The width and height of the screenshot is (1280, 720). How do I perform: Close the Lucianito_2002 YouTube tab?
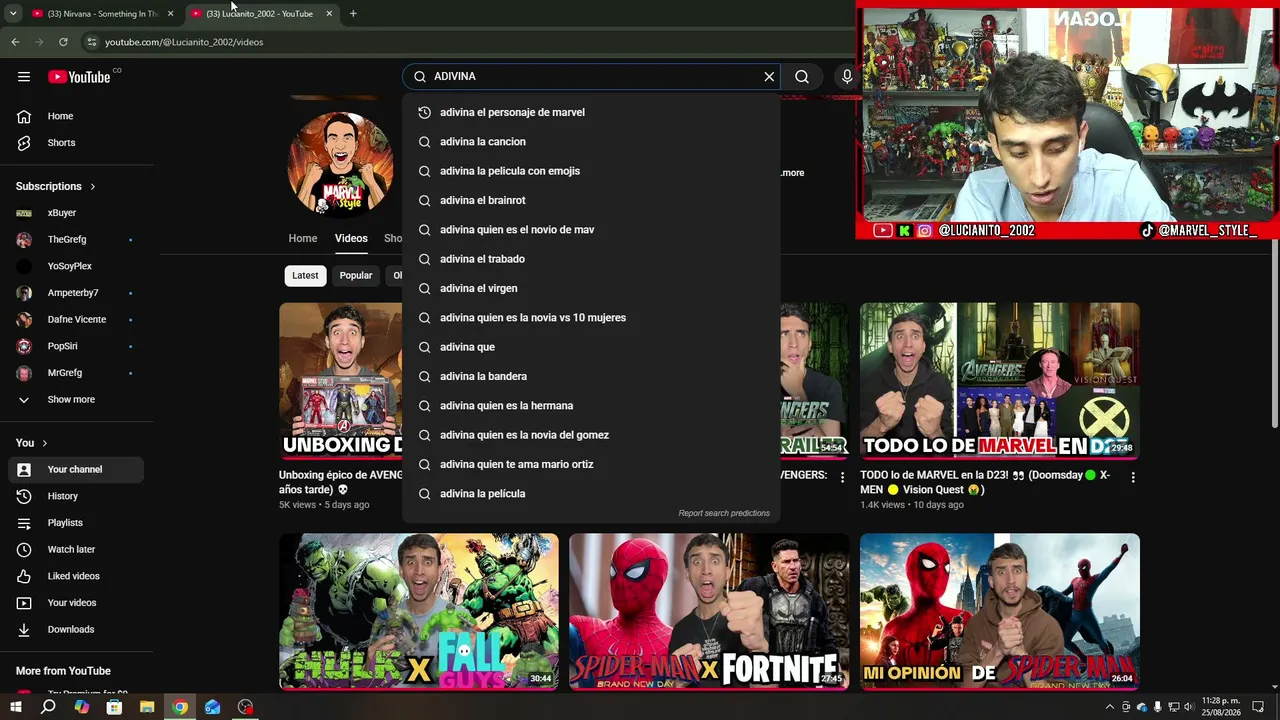tap(329, 13)
